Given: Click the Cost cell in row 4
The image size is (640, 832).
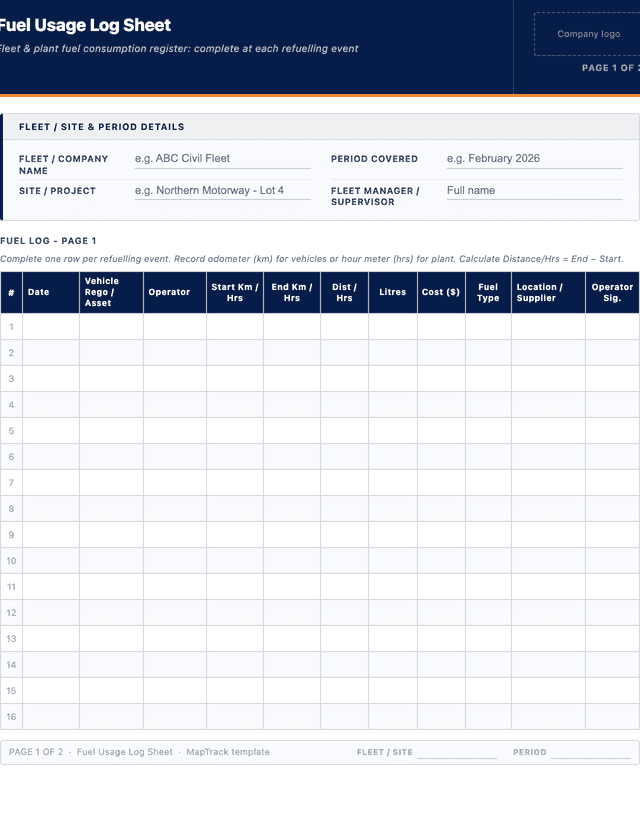Looking at the screenshot, I should 442,405.
